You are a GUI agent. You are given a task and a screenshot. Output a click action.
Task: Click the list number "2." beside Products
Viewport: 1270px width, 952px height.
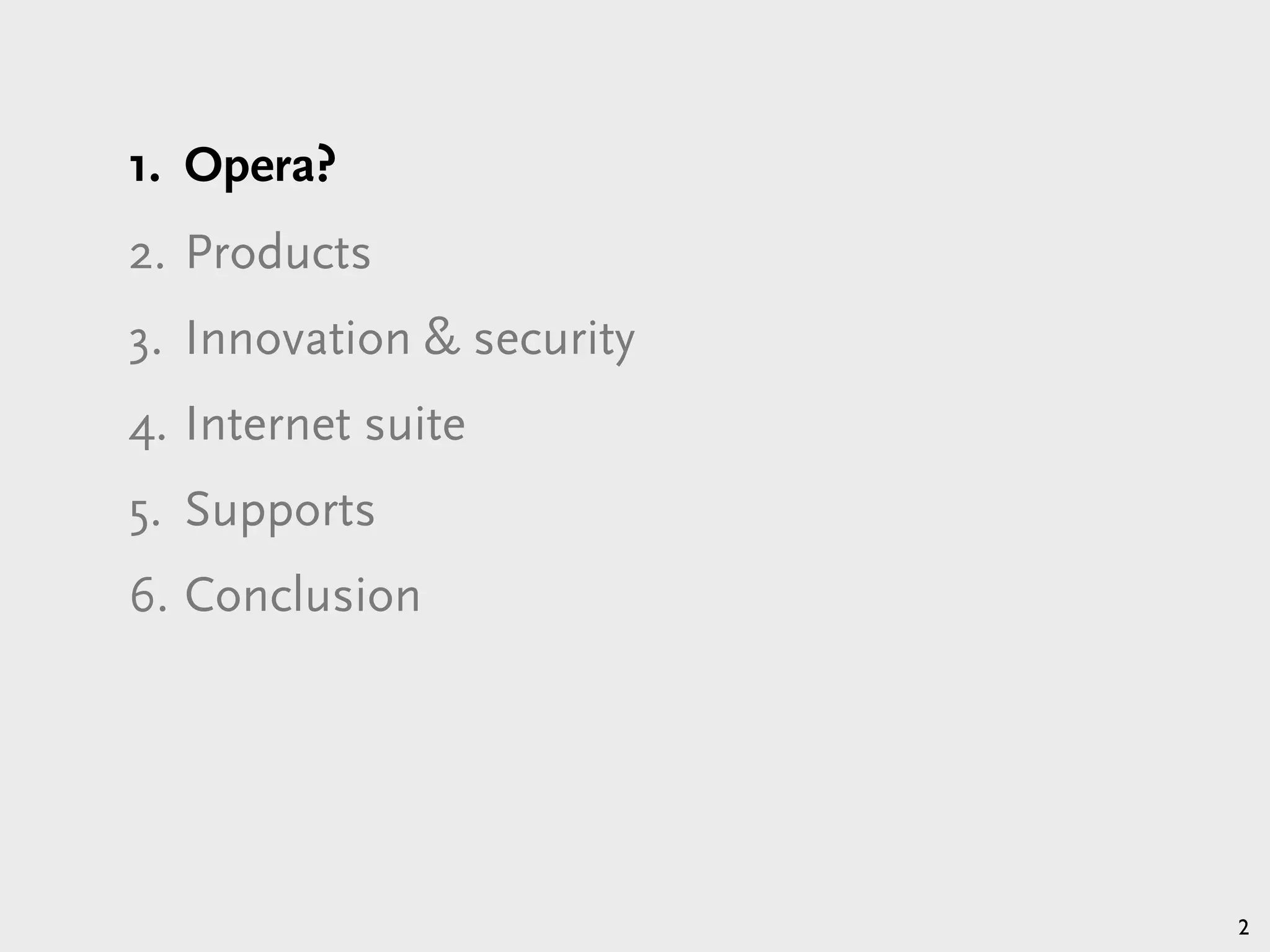coord(147,255)
